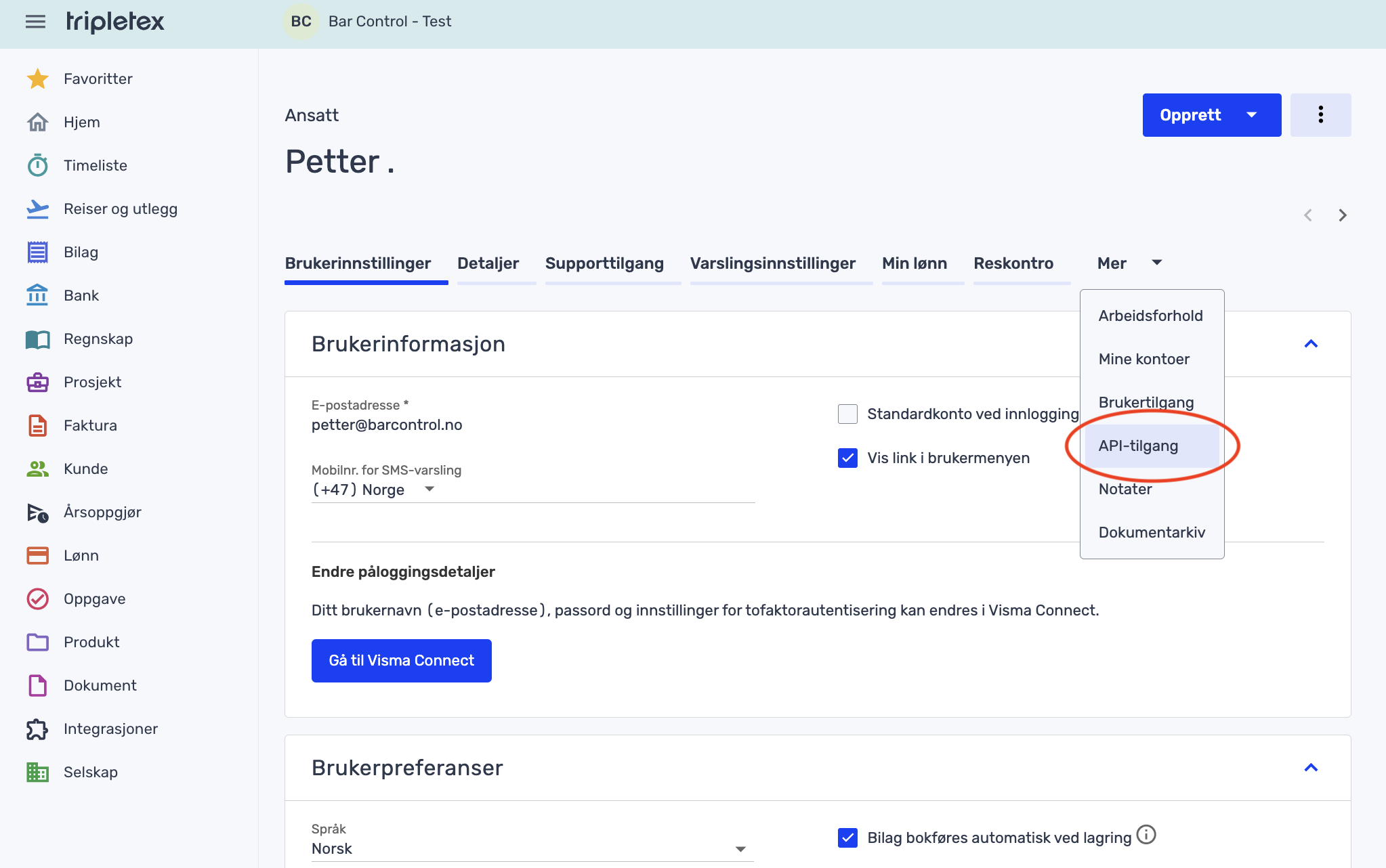
Task: Click the Hjem house icon
Action: [x=38, y=122]
